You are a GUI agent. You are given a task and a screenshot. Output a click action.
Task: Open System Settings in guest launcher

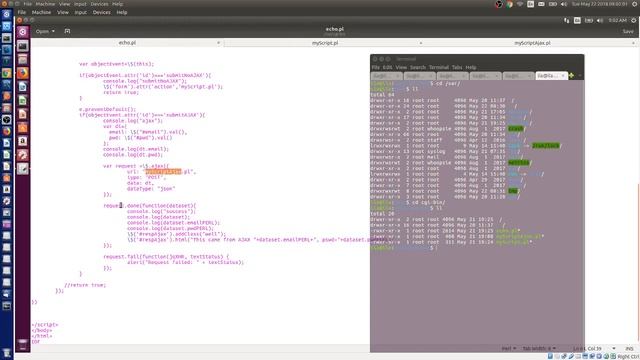click(x=23, y=155)
